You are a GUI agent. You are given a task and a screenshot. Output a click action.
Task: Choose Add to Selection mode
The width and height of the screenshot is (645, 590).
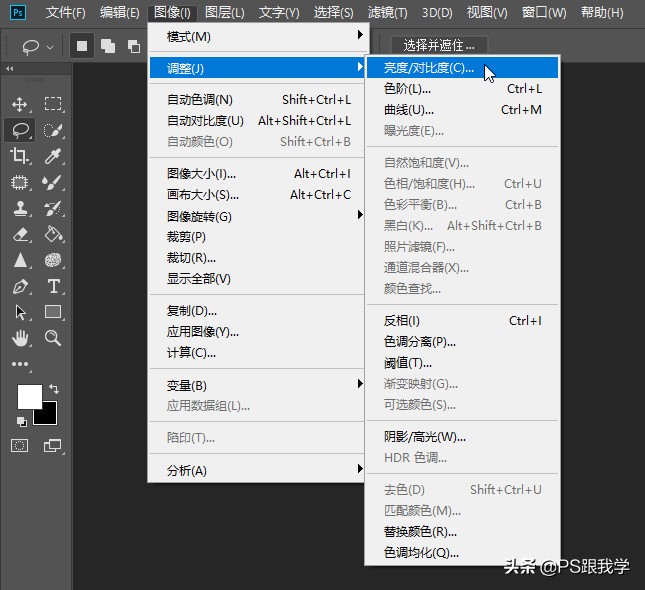(108, 46)
